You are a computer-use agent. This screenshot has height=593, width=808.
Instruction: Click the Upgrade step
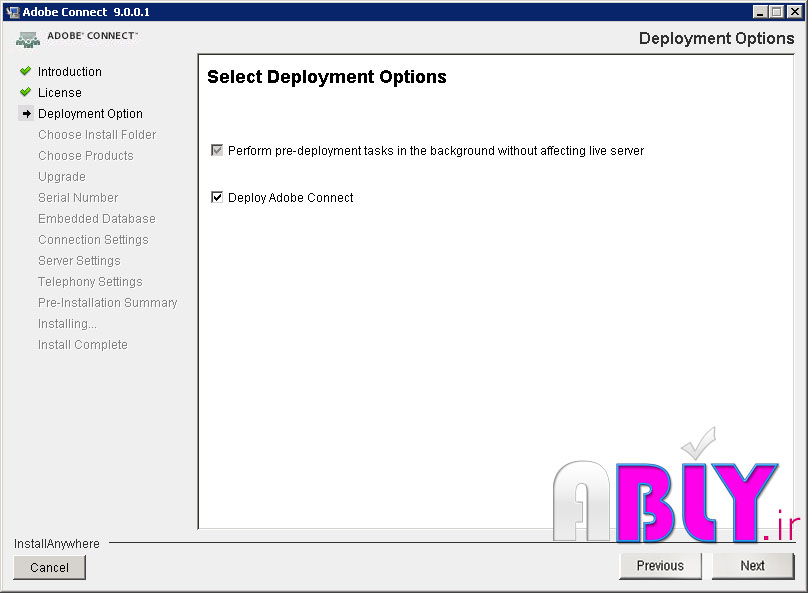pos(62,177)
